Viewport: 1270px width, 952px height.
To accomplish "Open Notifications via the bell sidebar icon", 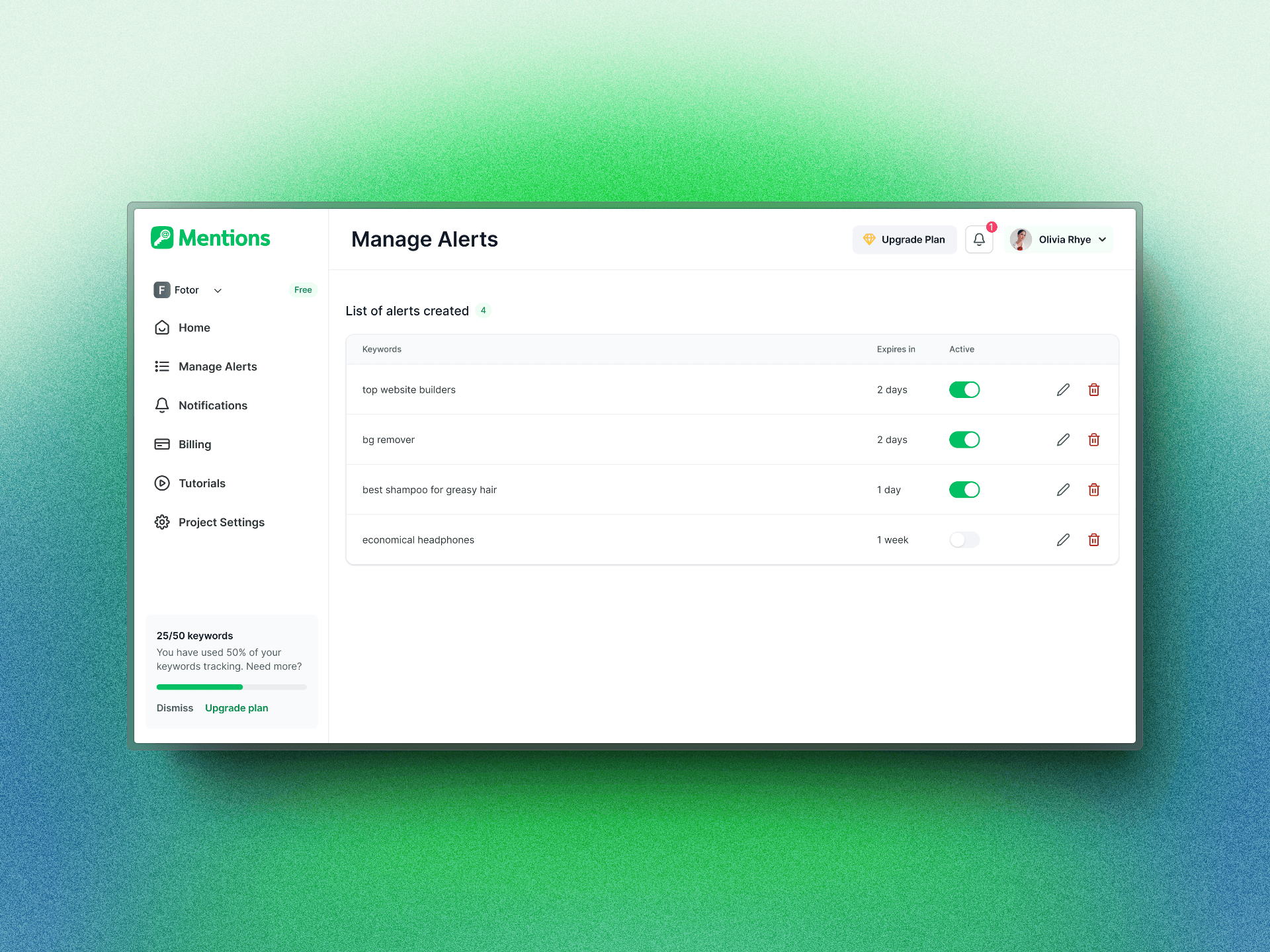I will [x=162, y=405].
